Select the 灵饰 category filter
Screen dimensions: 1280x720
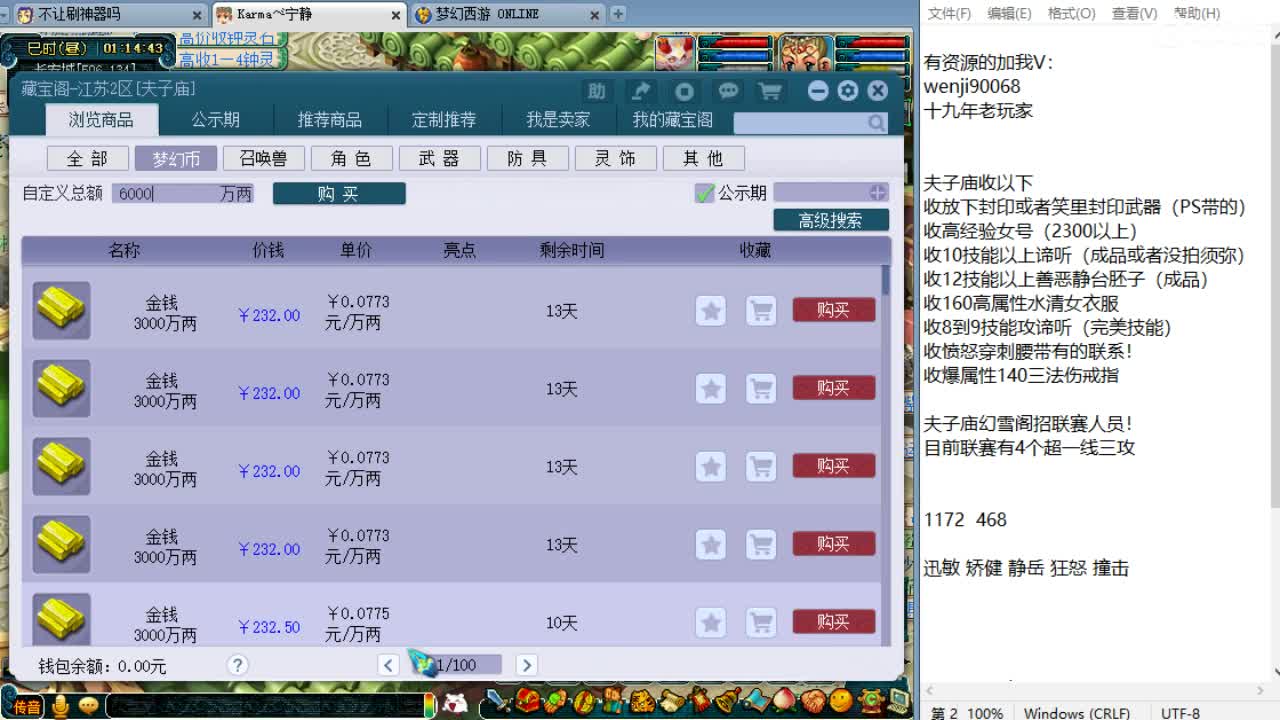pyautogui.click(x=616, y=158)
